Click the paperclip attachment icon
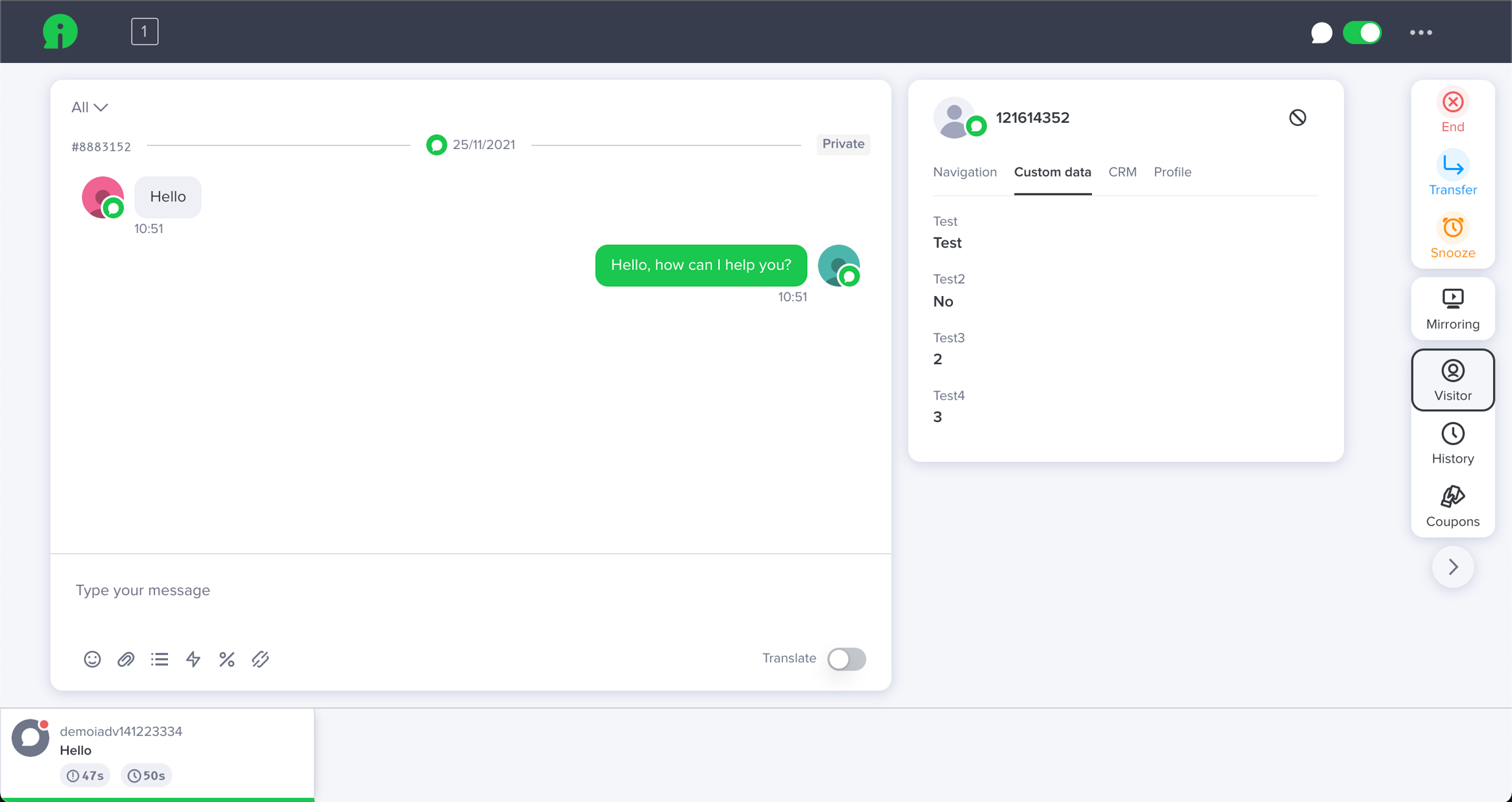The height and width of the screenshot is (802, 1512). 126,659
